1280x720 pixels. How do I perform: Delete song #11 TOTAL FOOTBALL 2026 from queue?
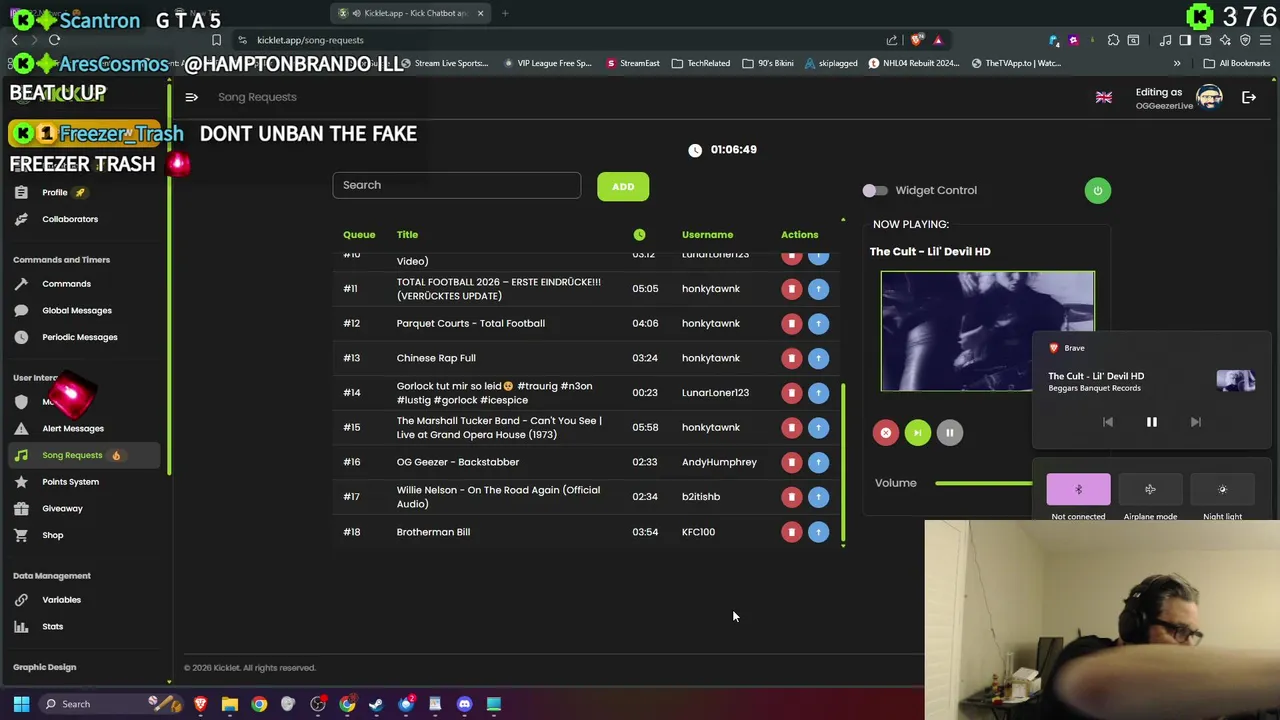tap(791, 289)
